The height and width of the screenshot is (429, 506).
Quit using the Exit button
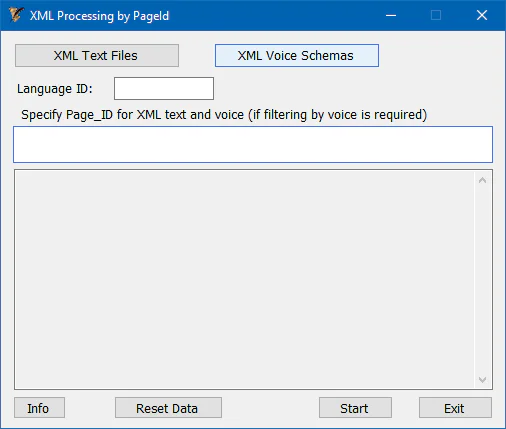click(x=455, y=408)
